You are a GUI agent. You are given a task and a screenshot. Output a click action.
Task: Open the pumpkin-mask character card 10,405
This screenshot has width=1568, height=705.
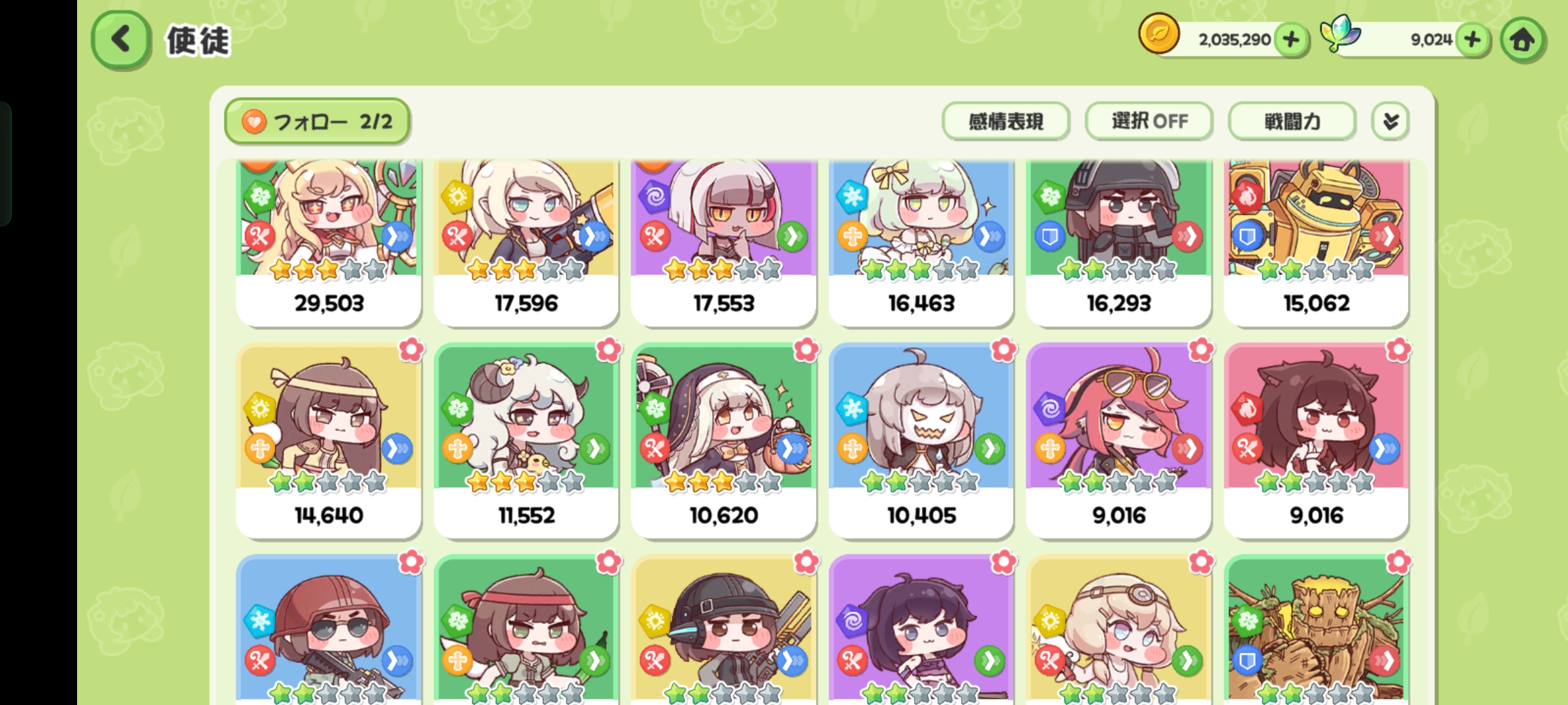[921, 441]
